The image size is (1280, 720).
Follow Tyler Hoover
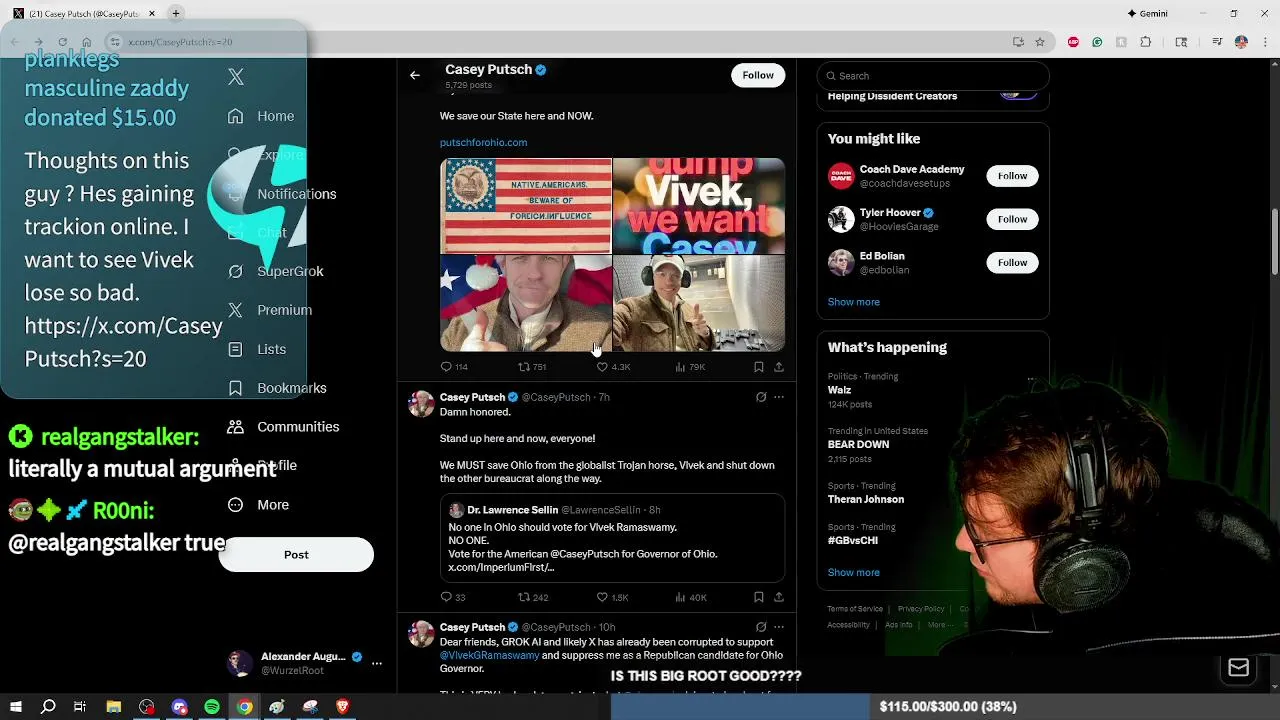(1012, 219)
